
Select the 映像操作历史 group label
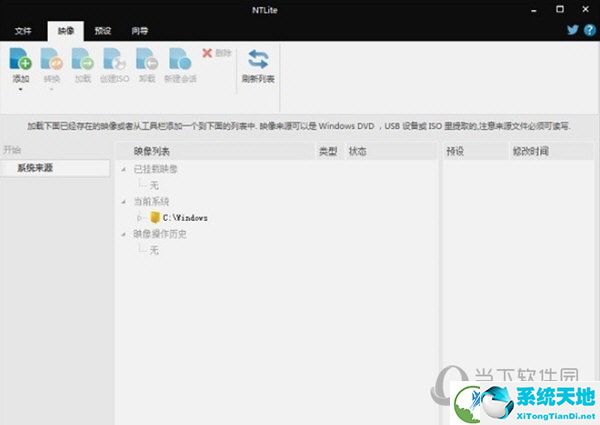pos(160,234)
